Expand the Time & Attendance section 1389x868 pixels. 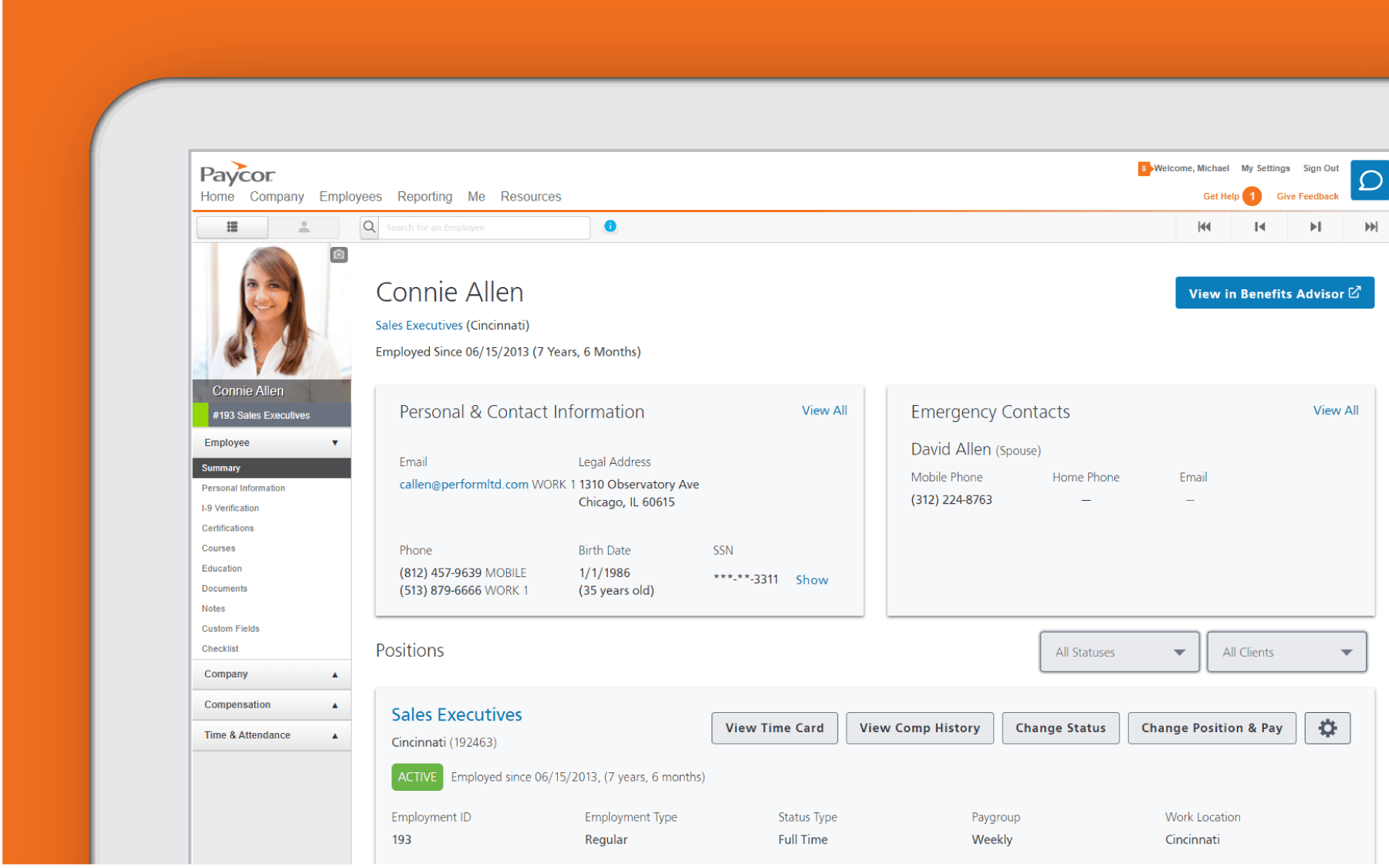(272, 735)
